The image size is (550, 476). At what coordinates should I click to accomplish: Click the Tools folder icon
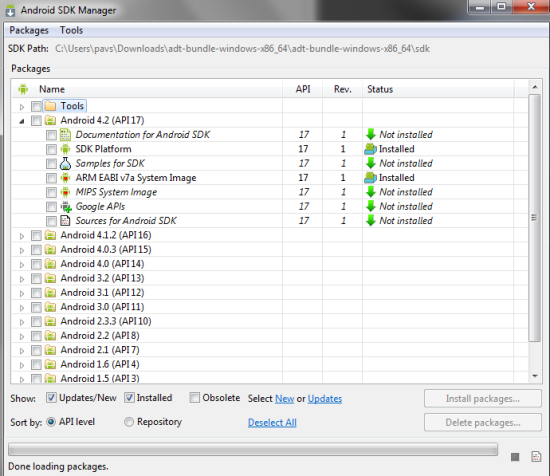(51, 106)
